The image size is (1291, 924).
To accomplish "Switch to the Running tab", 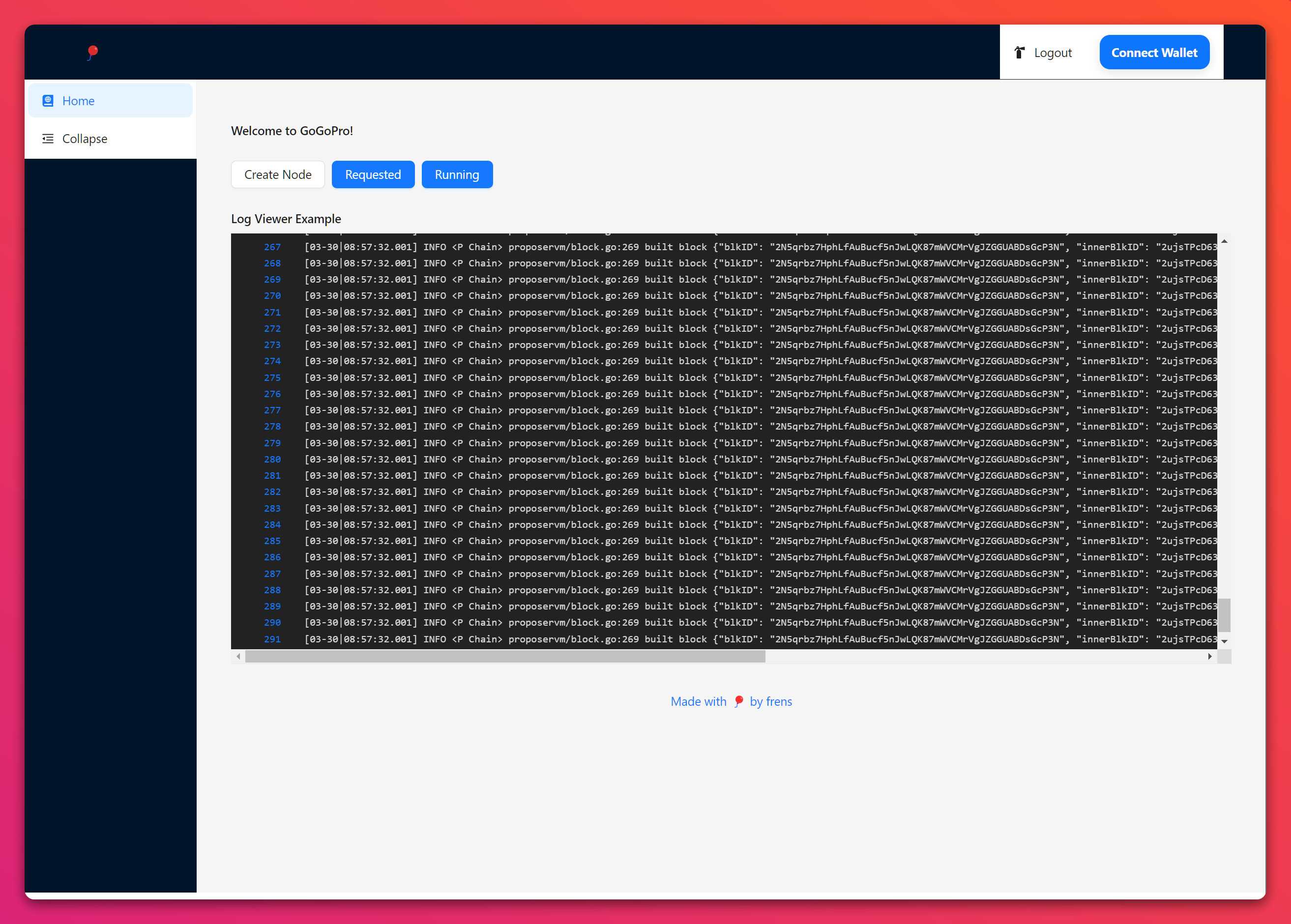I will pyautogui.click(x=457, y=174).
